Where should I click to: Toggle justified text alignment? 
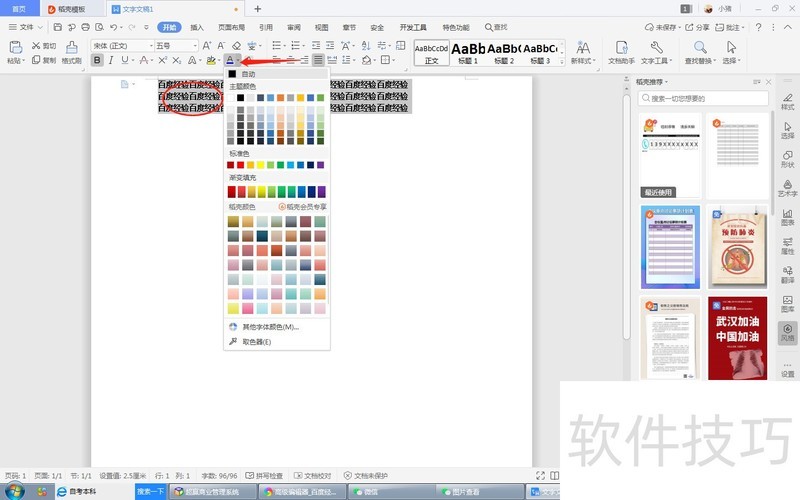point(317,60)
